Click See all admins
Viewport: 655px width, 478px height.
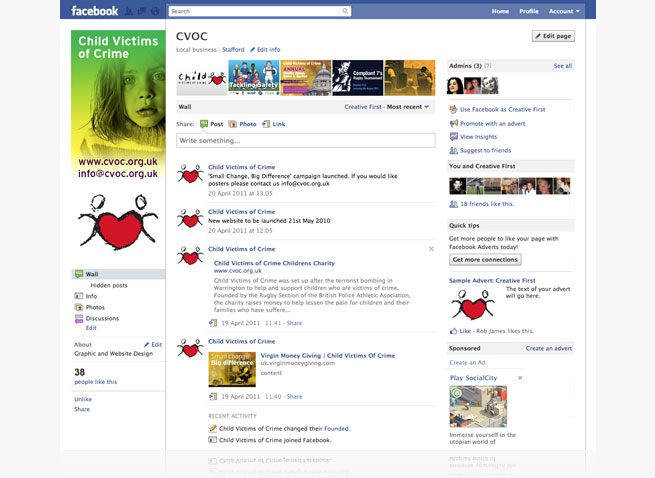[563, 66]
